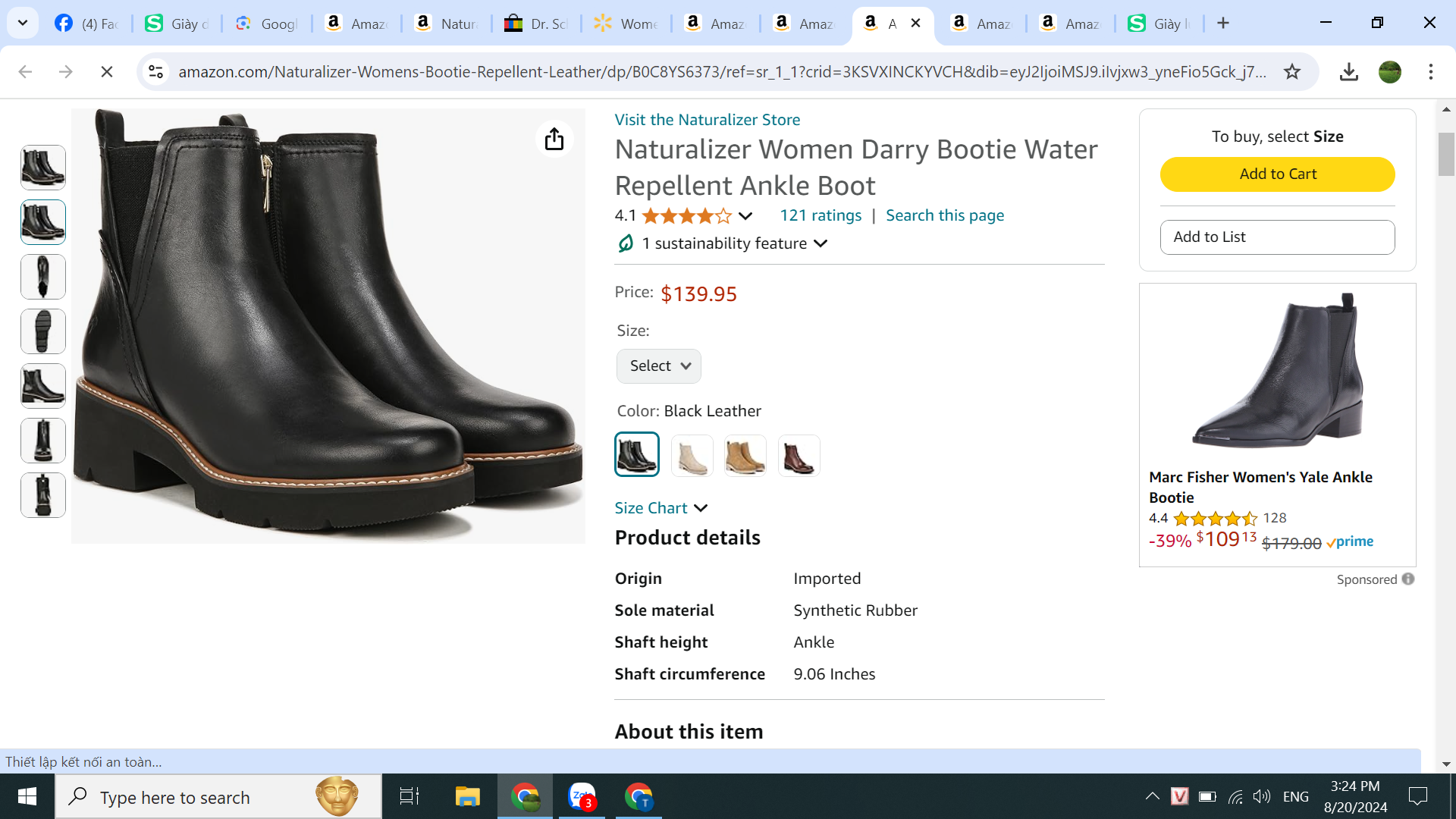
Task: View the boot sole thumbnail image
Action: point(43,331)
